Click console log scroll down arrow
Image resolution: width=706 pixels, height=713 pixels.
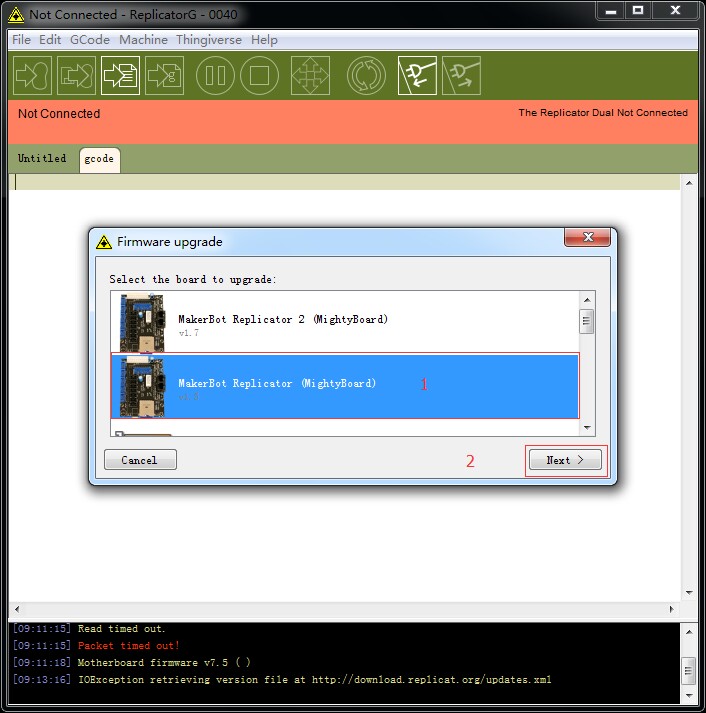coord(689,696)
